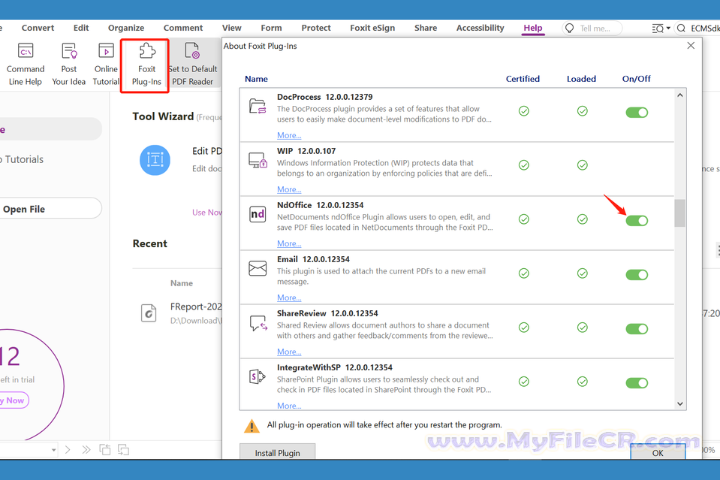Select Tutorials in left sidebar
720x480 pixels.
24,159
